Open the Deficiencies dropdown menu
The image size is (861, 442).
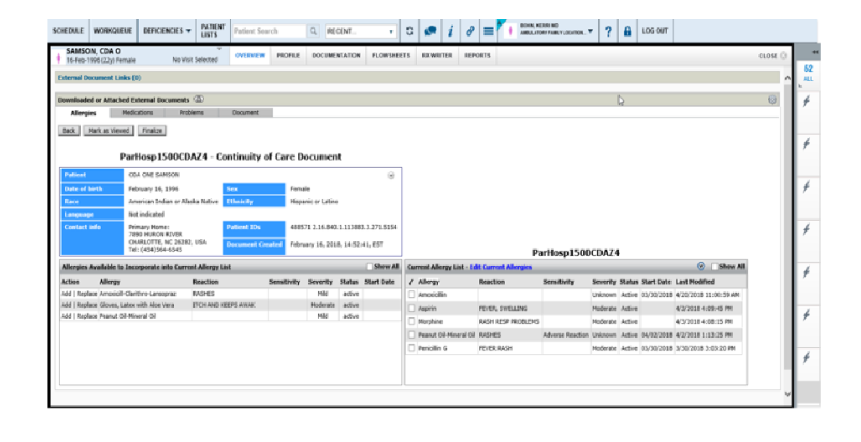tap(167, 32)
